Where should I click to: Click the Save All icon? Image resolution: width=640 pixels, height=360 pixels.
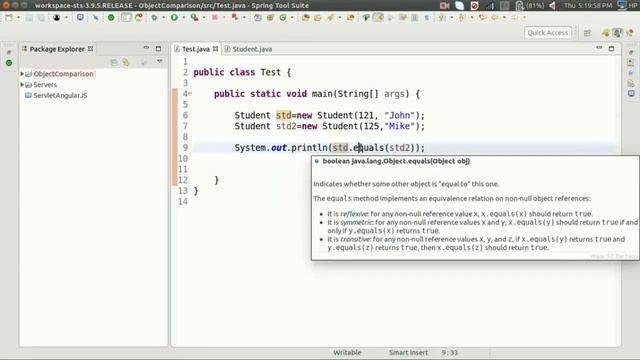tap(41, 18)
